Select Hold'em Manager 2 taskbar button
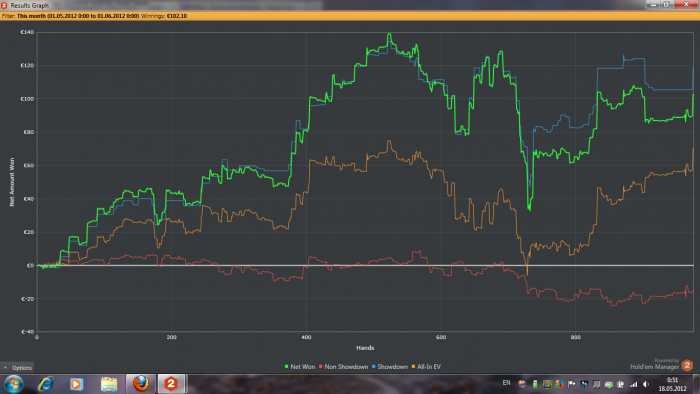The height and width of the screenshot is (394, 700). [171, 384]
